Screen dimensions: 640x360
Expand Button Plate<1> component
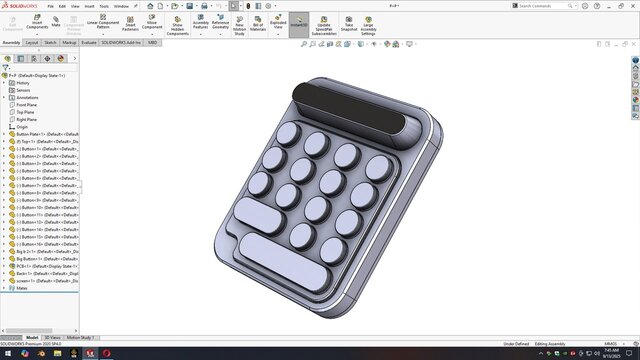click(4, 134)
